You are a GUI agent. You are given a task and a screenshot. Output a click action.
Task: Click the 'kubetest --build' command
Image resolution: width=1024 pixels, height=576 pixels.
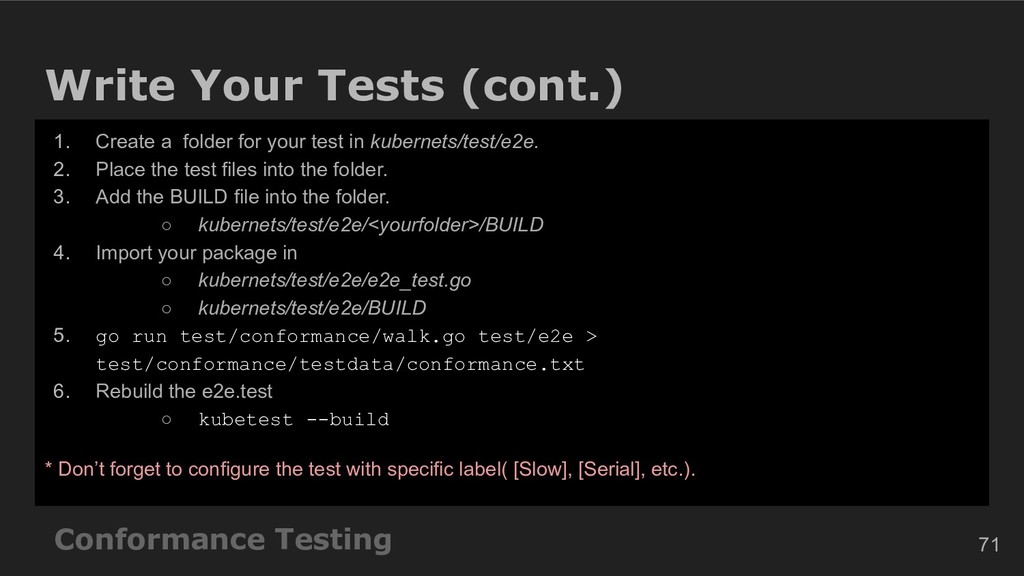pos(294,419)
